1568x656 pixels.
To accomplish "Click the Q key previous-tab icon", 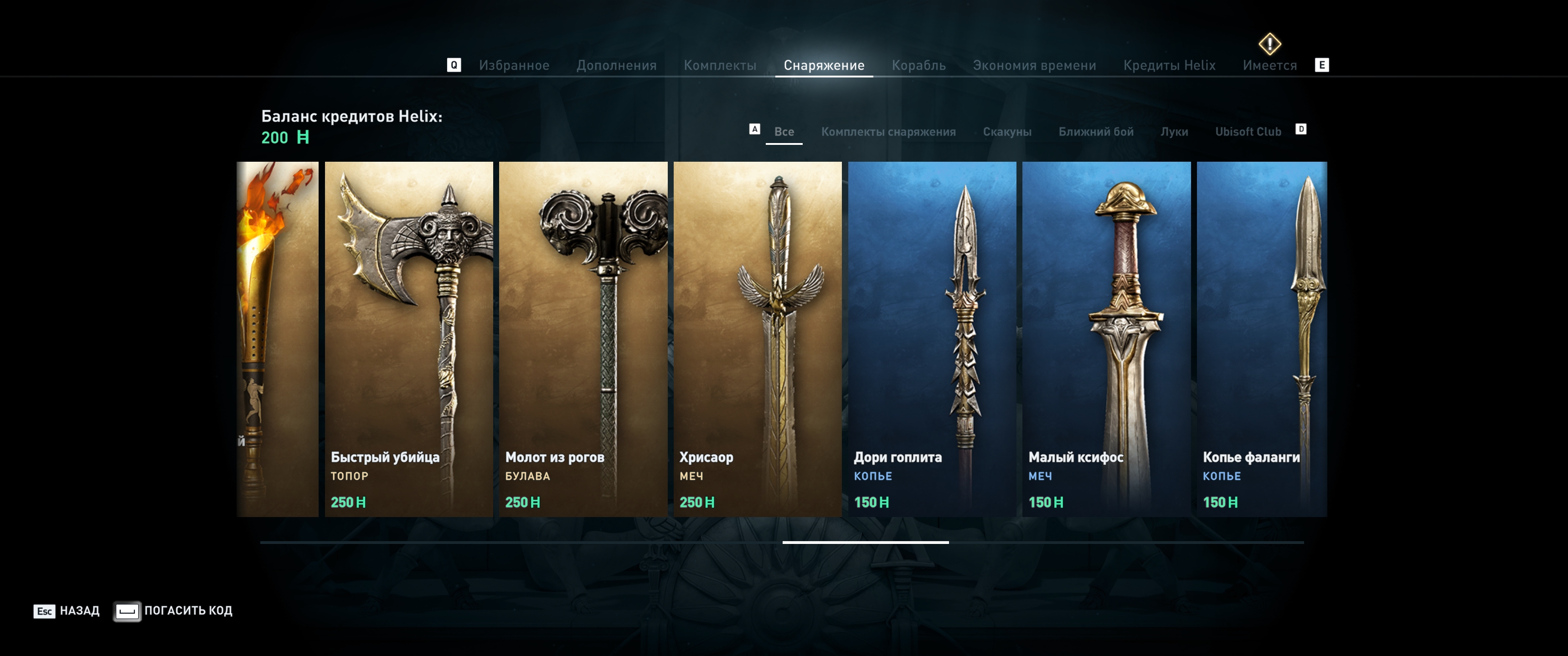I will pyautogui.click(x=454, y=65).
